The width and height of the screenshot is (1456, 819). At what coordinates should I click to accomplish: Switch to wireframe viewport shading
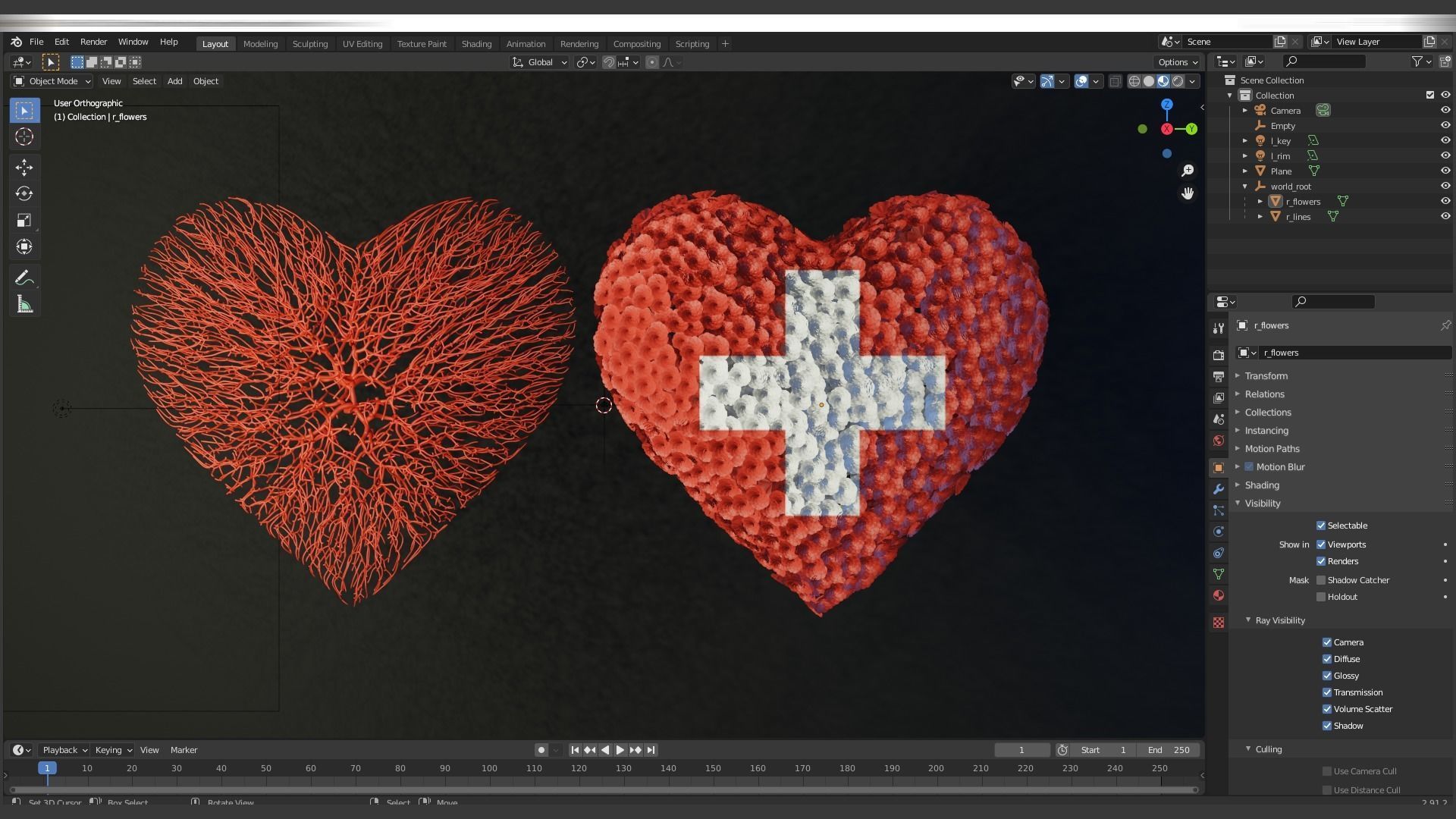pos(1134,81)
